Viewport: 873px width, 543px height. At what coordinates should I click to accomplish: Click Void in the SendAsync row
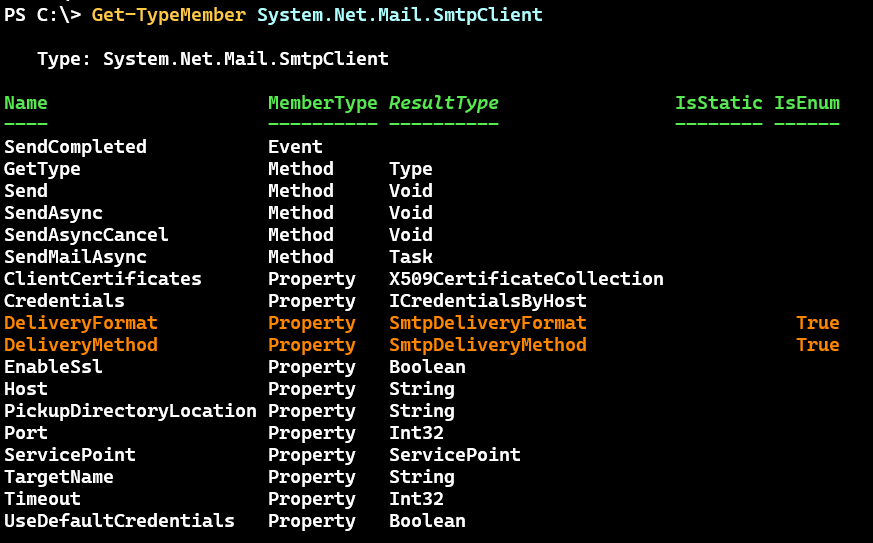(x=411, y=213)
